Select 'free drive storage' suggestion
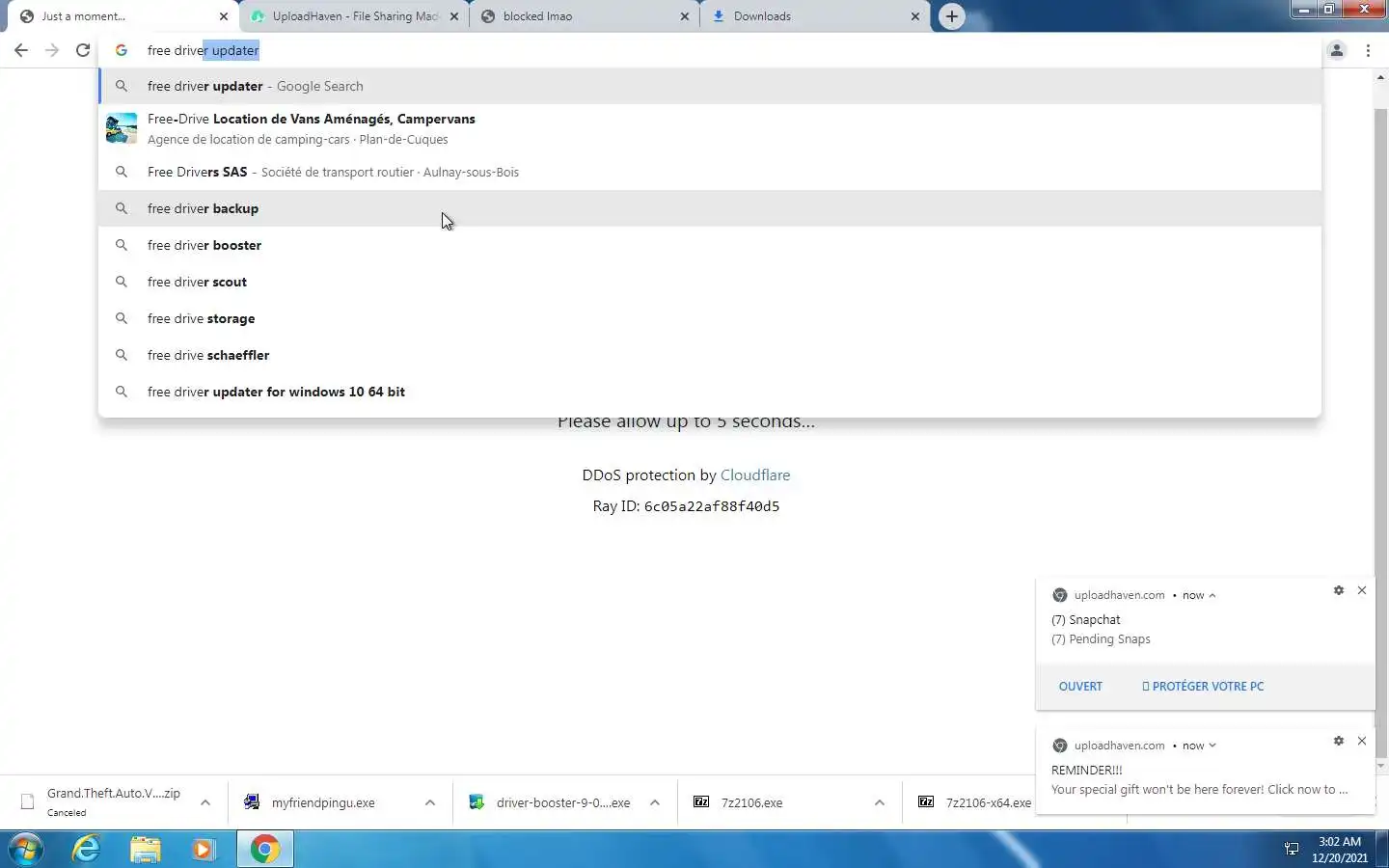This screenshot has height=868, width=1389. [x=710, y=318]
